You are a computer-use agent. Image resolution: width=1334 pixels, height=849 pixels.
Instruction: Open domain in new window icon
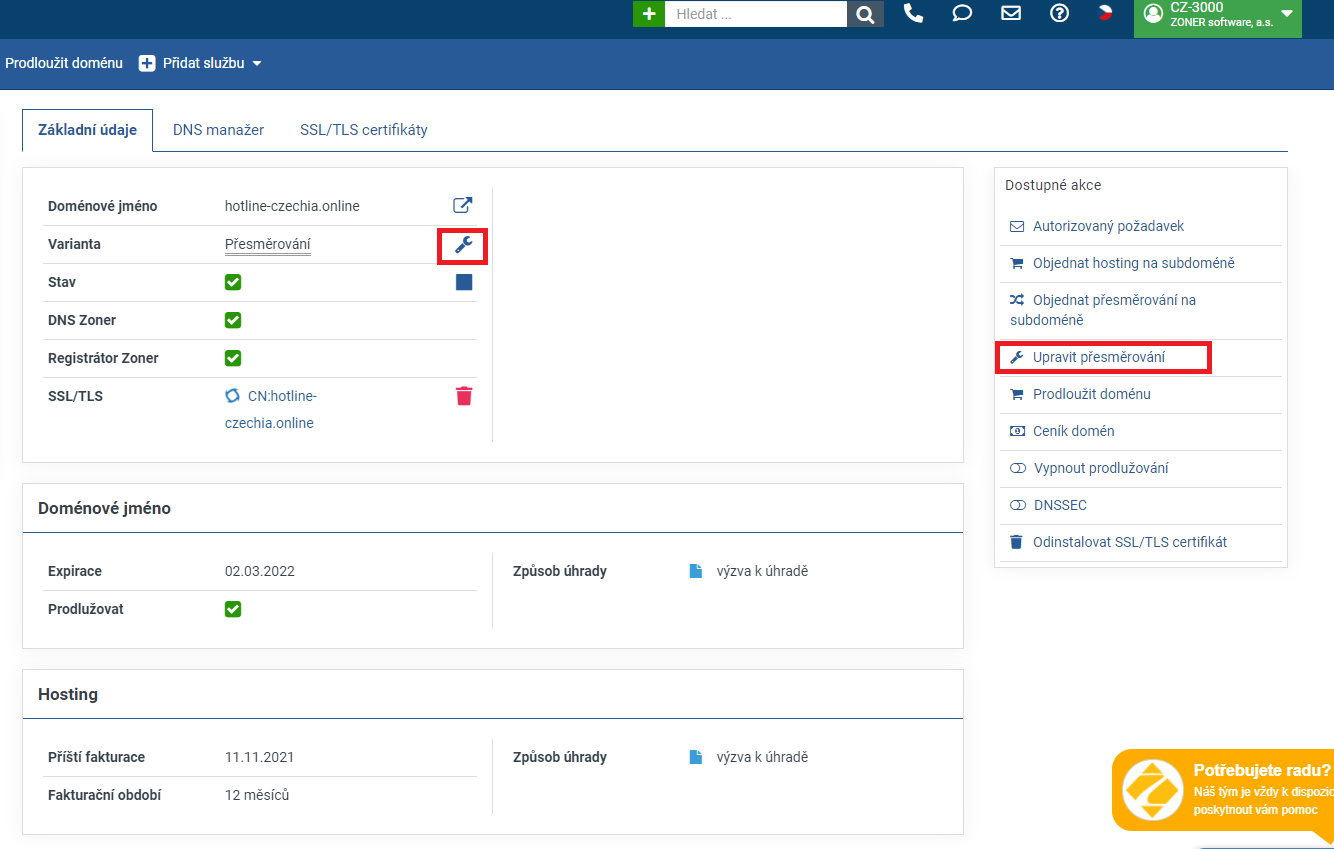pos(463,205)
